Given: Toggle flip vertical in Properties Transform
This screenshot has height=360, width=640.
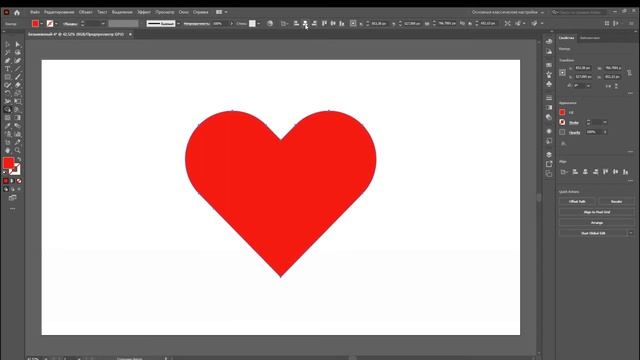Looking at the screenshot, I should coord(616,86).
